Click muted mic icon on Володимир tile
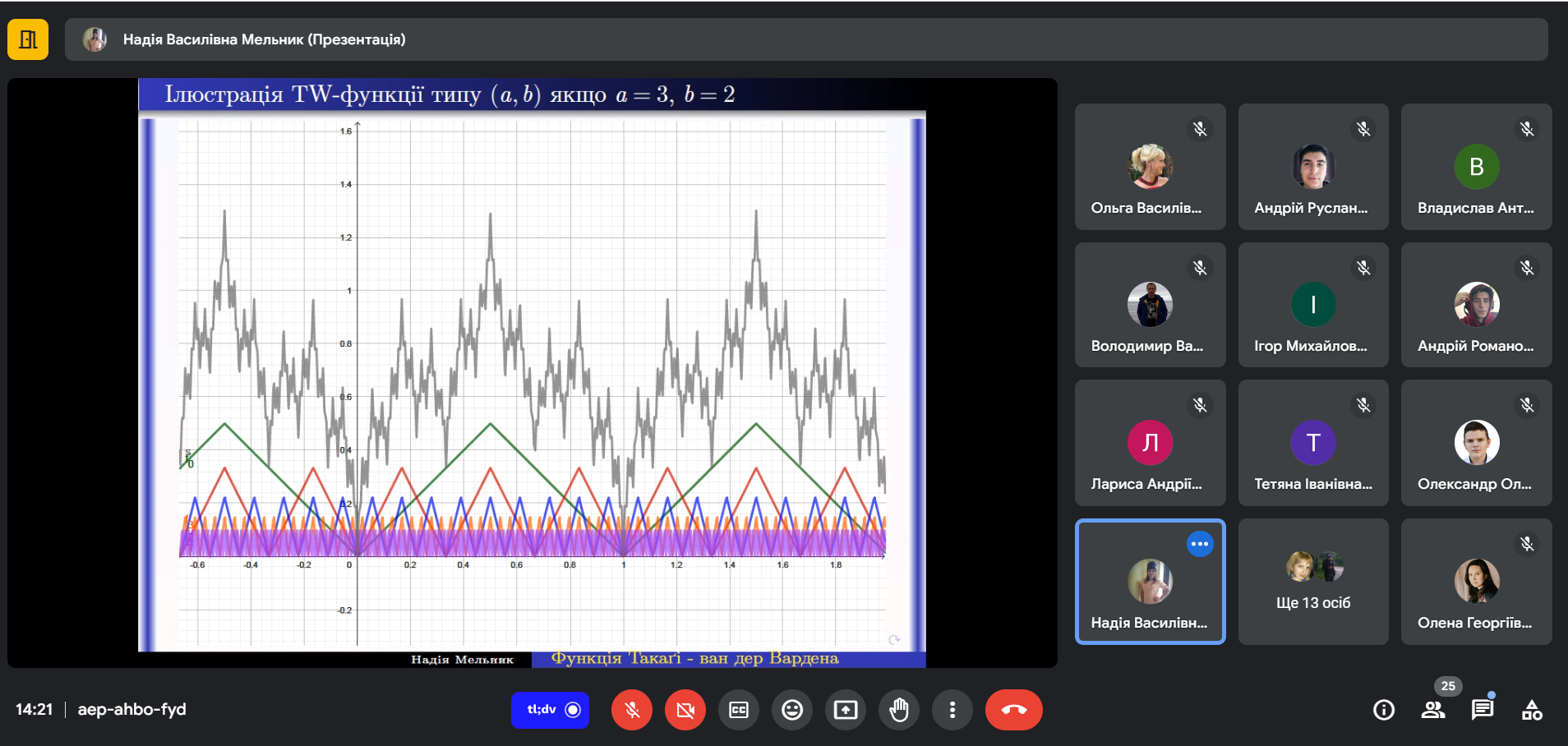The width and height of the screenshot is (1568, 746). coord(1200,268)
